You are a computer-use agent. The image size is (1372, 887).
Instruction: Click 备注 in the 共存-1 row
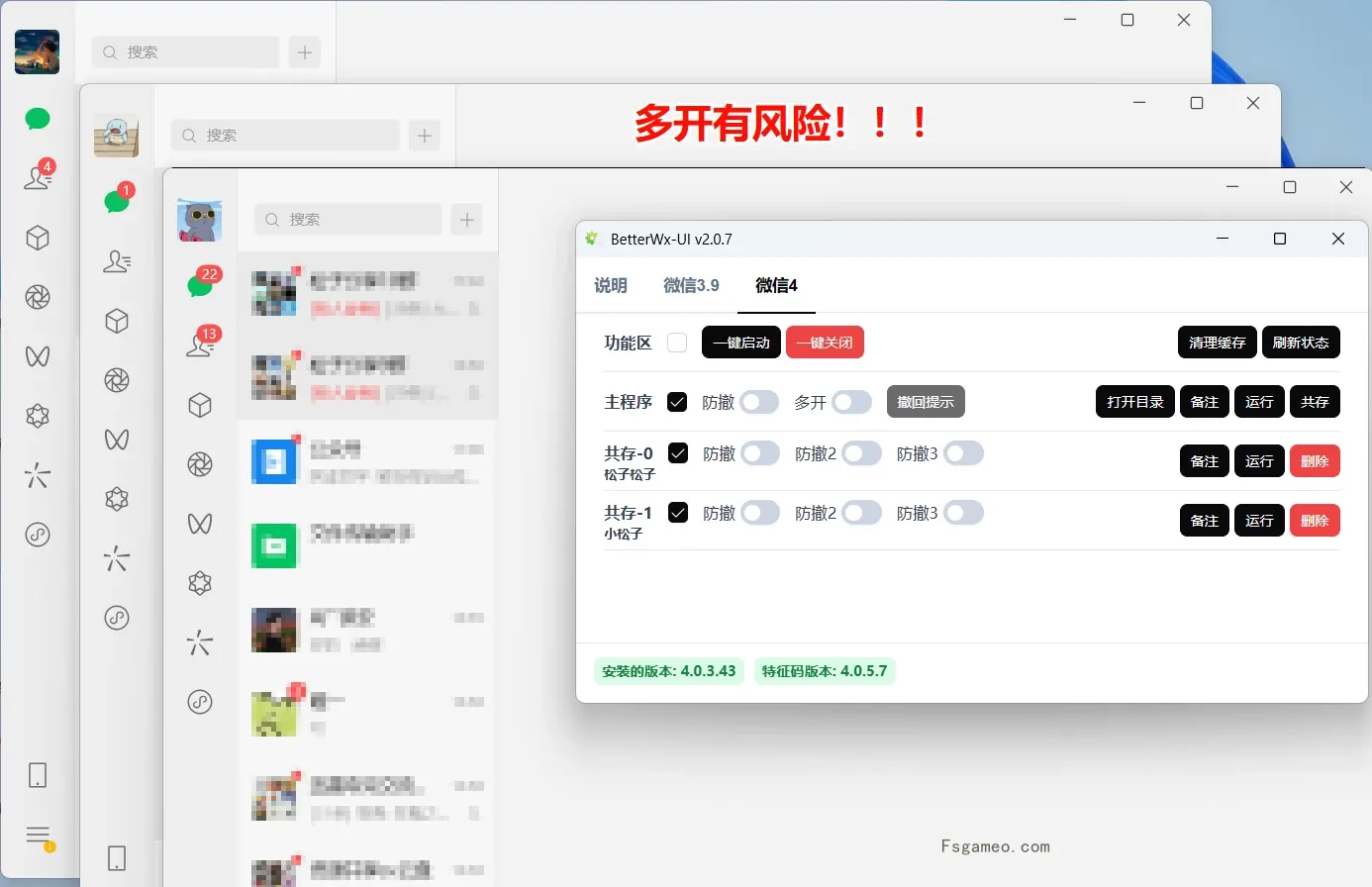point(1205,521)
